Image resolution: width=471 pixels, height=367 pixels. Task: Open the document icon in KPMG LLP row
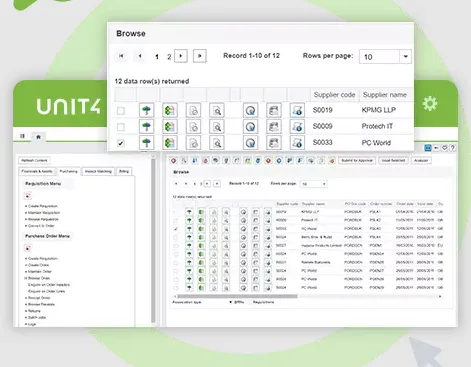pos(193,110)
